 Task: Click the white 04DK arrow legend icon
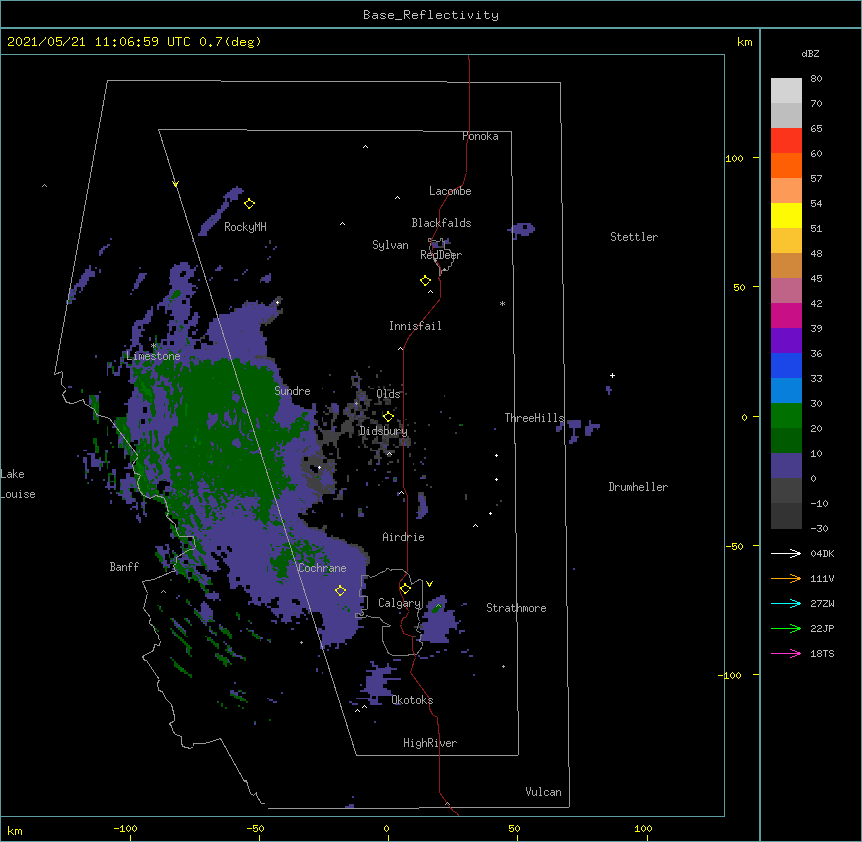pyautogui.click(x=786, y=553)
